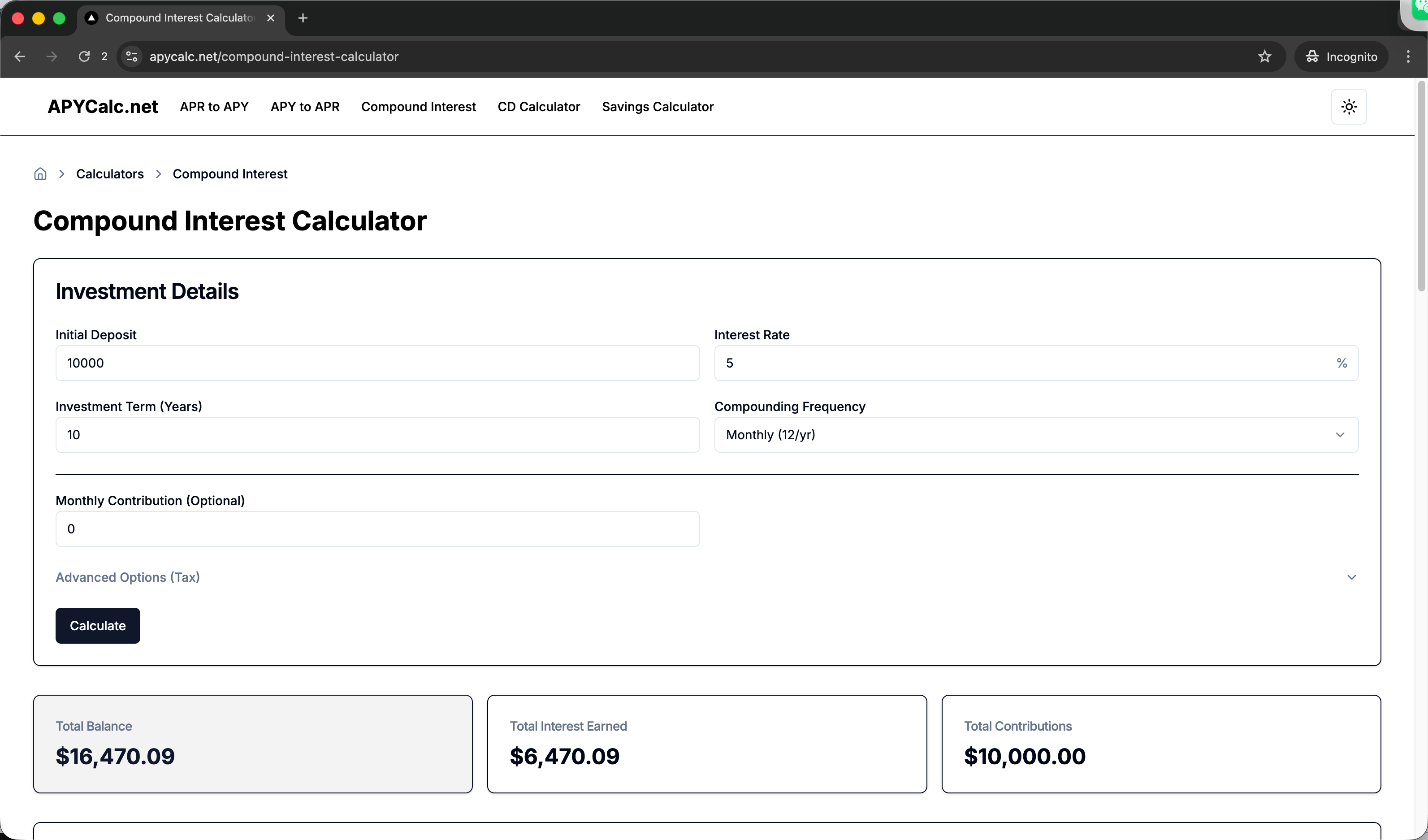Image resolution: width=1428 pixels, height=840 pixels.
Task: Bookmark this page with star icon
Action: pos(1264,56)
